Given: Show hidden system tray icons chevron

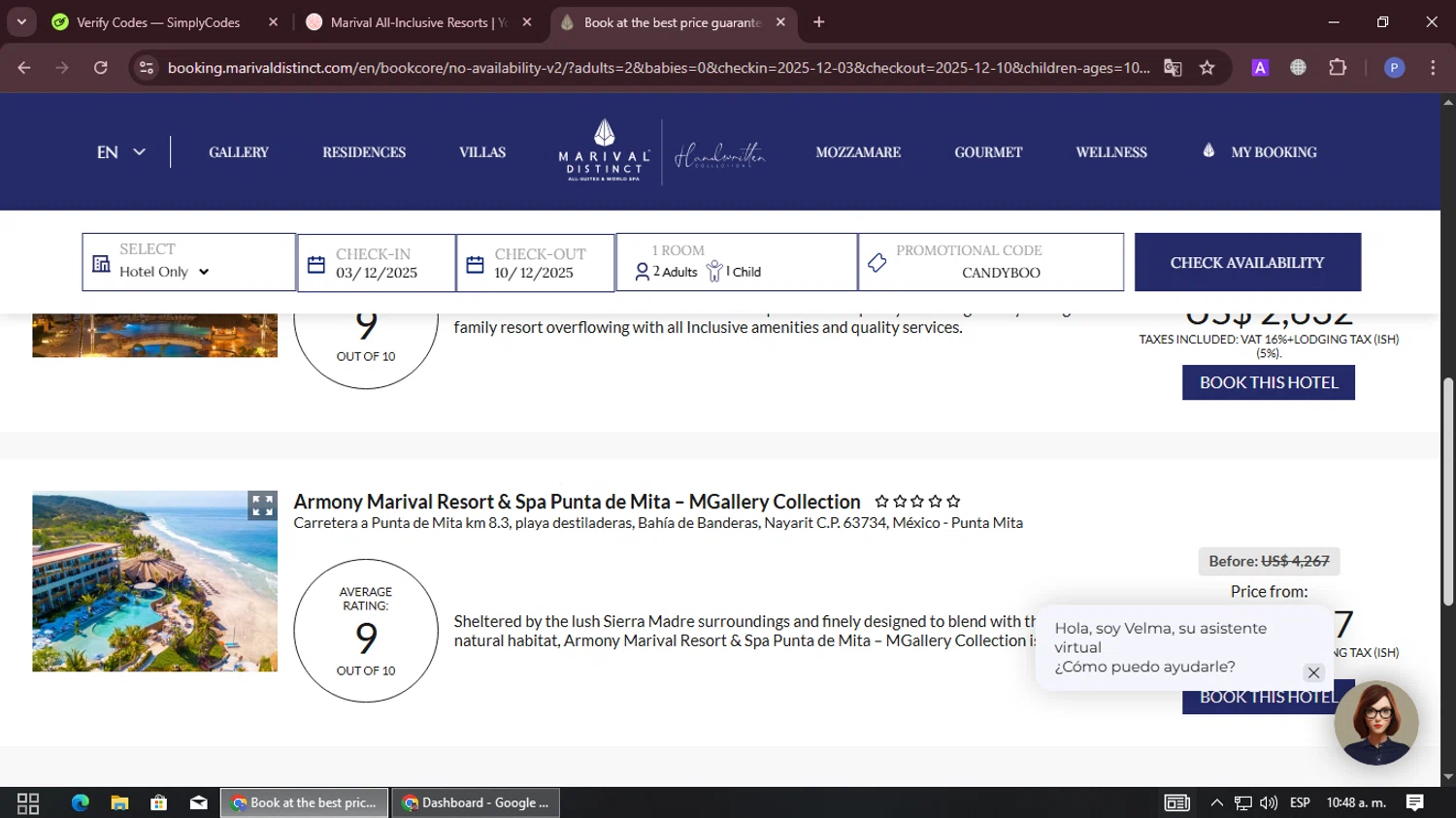Looking at the screenshot, I should [1216, 802].
